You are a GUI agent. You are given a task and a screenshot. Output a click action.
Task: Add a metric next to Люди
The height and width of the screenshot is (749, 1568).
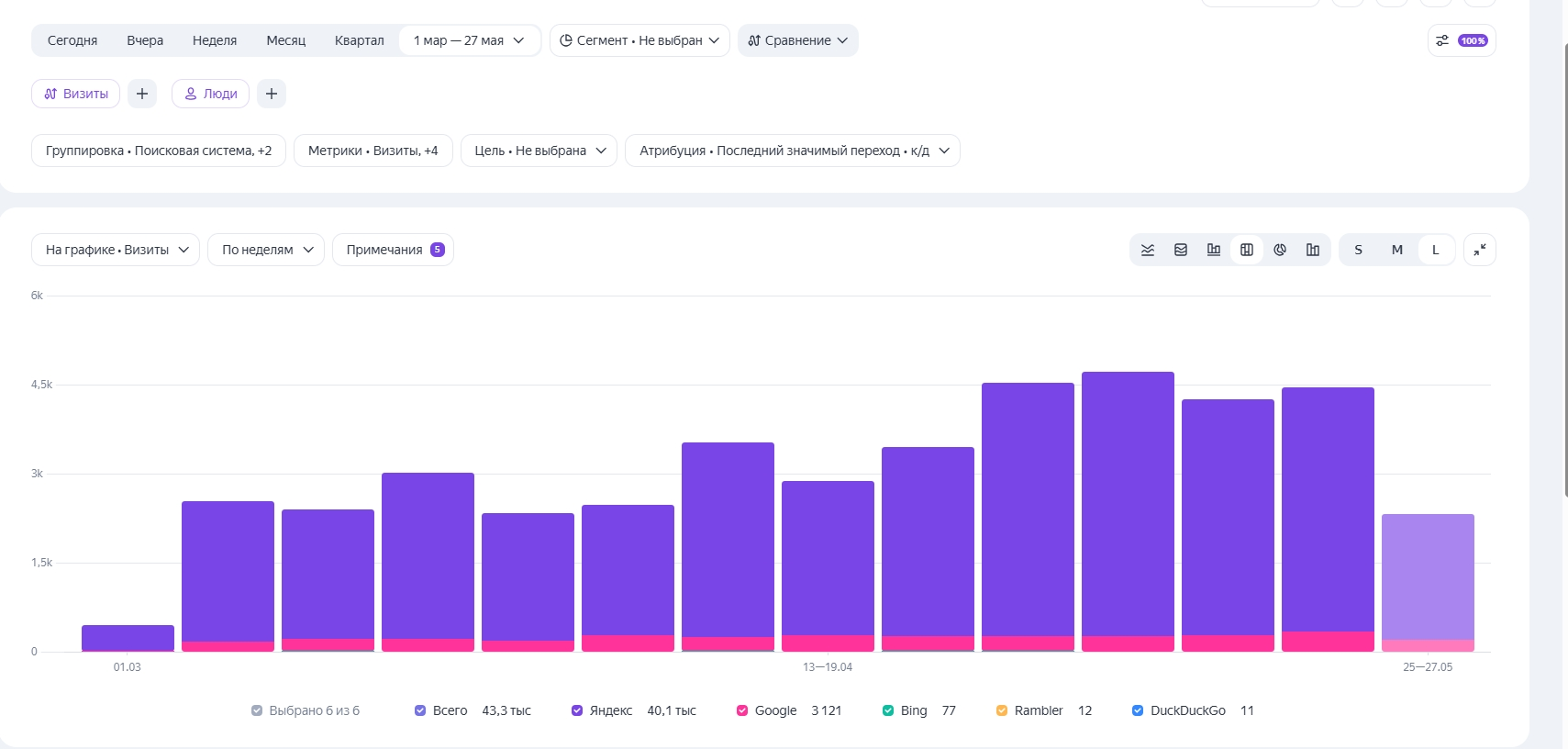point(272,94)
